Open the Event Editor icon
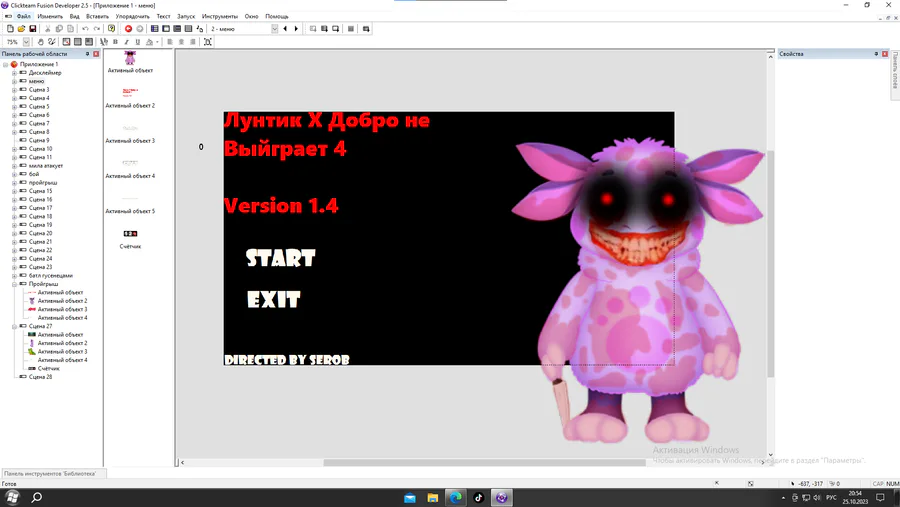 tap(177, 29)
